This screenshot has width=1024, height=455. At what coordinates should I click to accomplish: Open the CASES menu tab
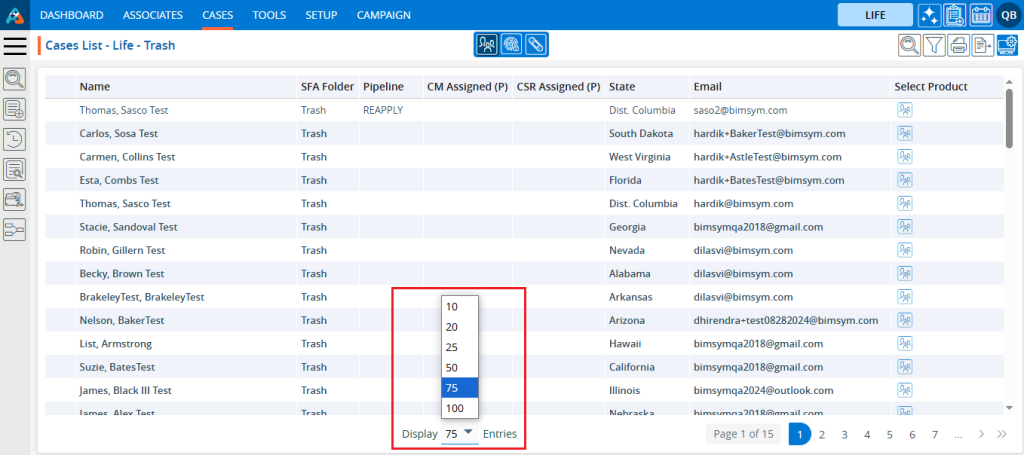pyautogui.click(x=218, y=15)
